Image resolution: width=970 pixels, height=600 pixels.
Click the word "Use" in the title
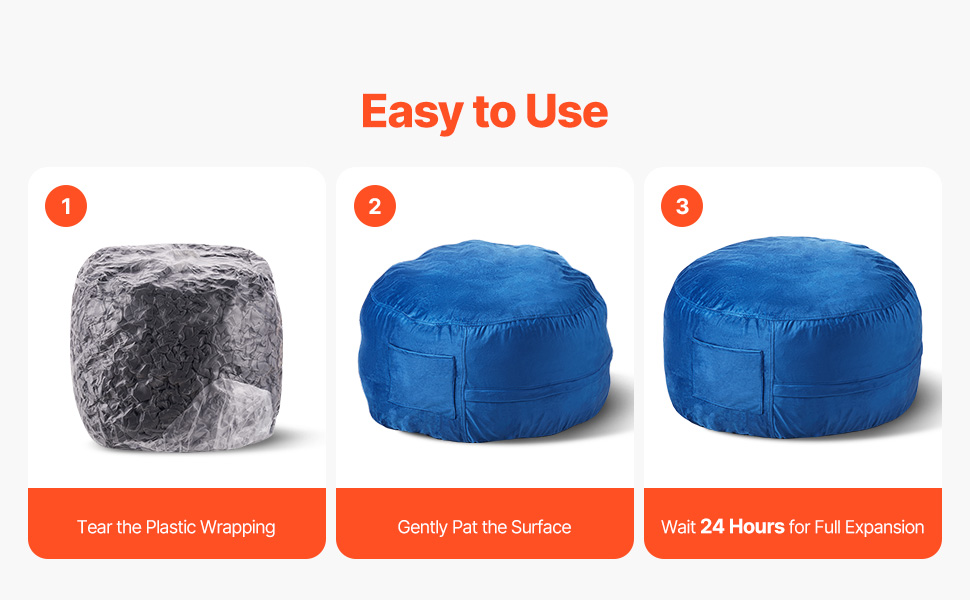pyautogui.click(x=567, y=112)
